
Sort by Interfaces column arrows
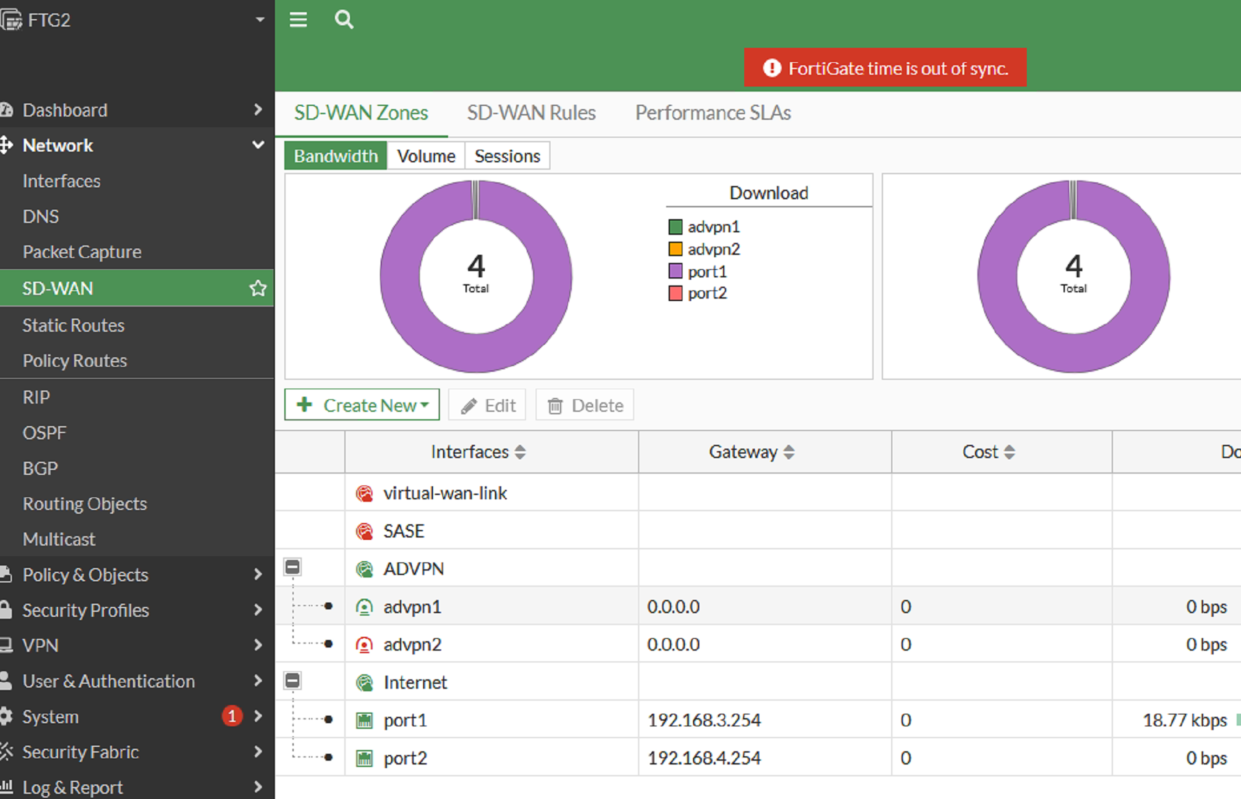pos(520,452)
